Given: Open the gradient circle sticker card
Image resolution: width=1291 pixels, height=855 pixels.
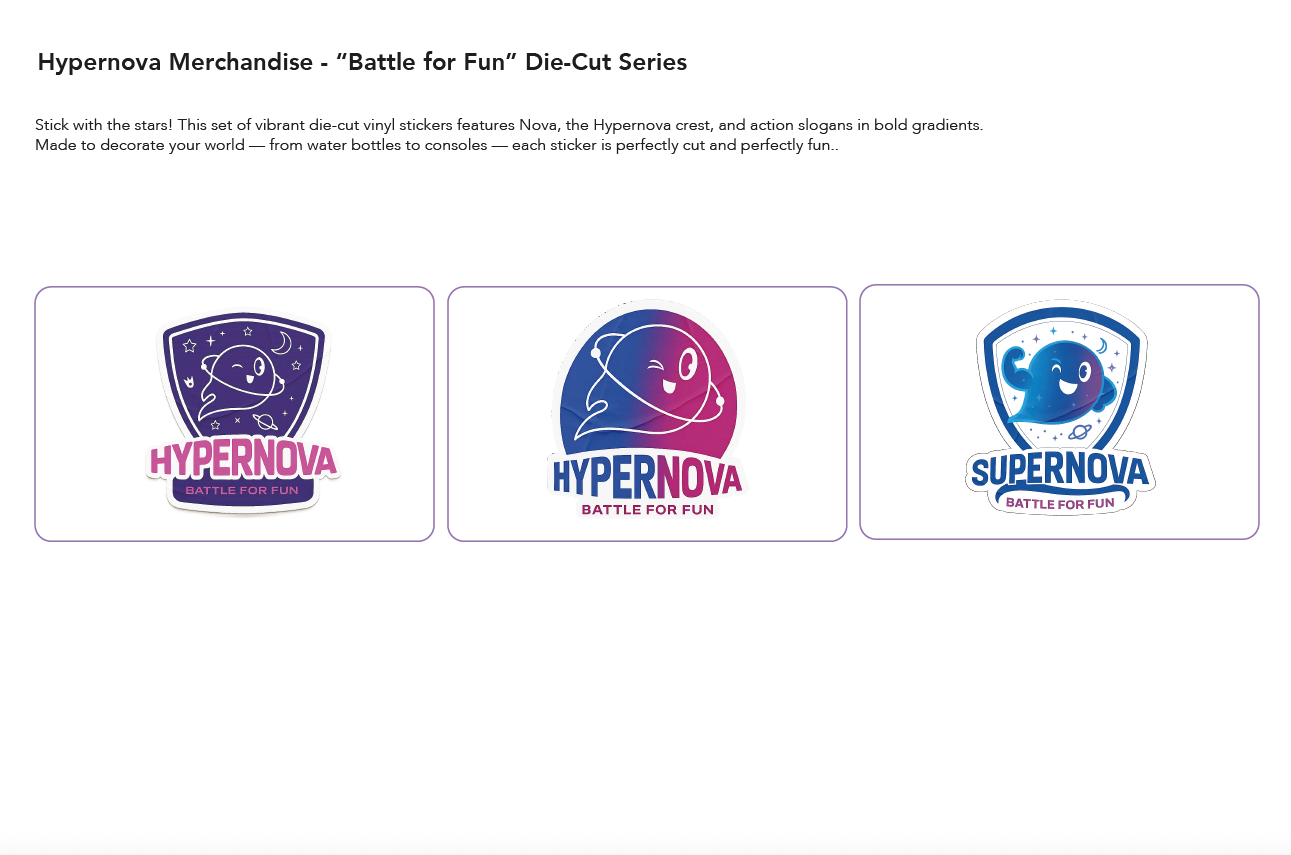Looking at the screenshot, I should click(647, 414).
